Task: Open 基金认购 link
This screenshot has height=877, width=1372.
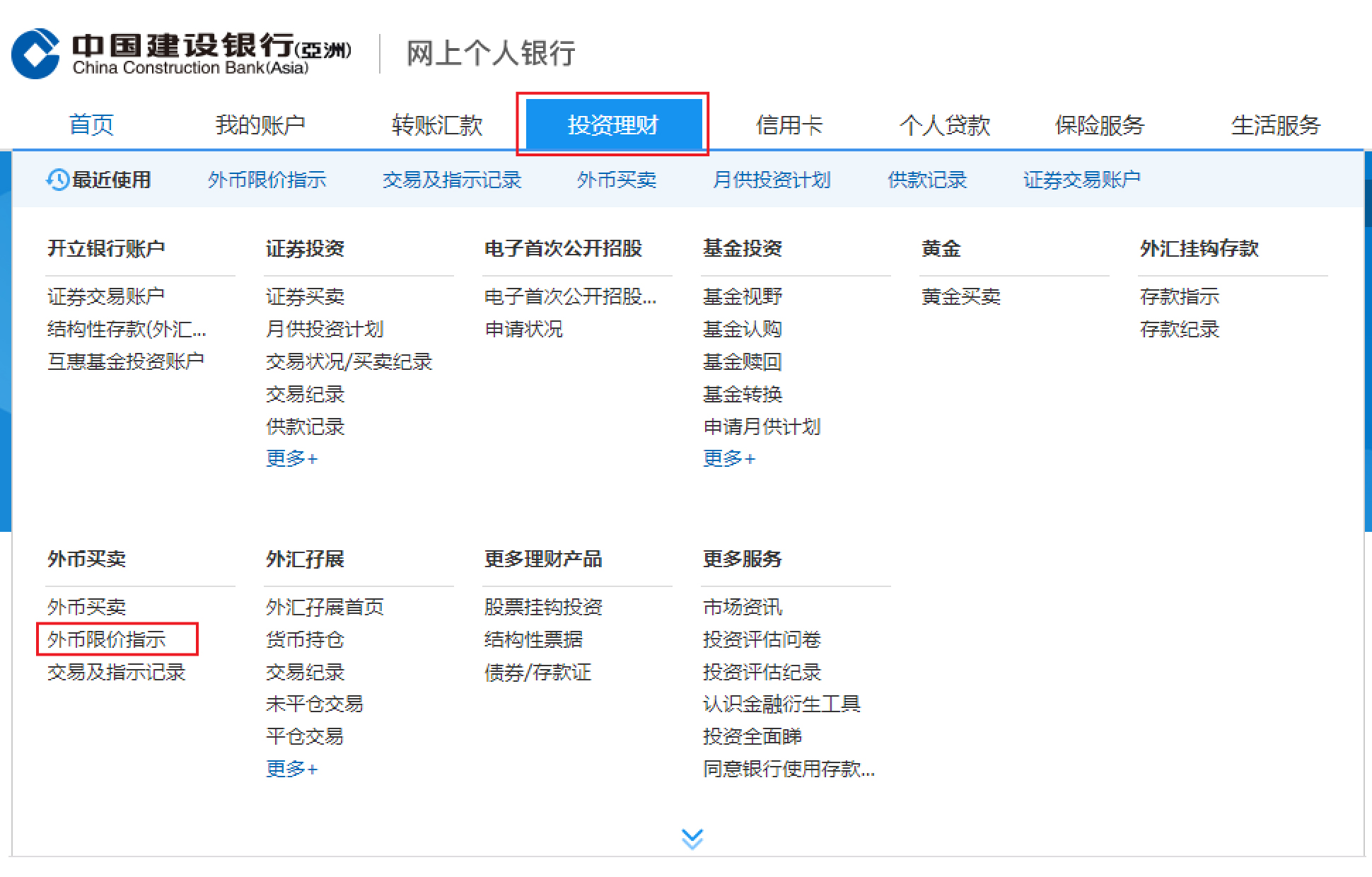Action: (x=743, y=329)
